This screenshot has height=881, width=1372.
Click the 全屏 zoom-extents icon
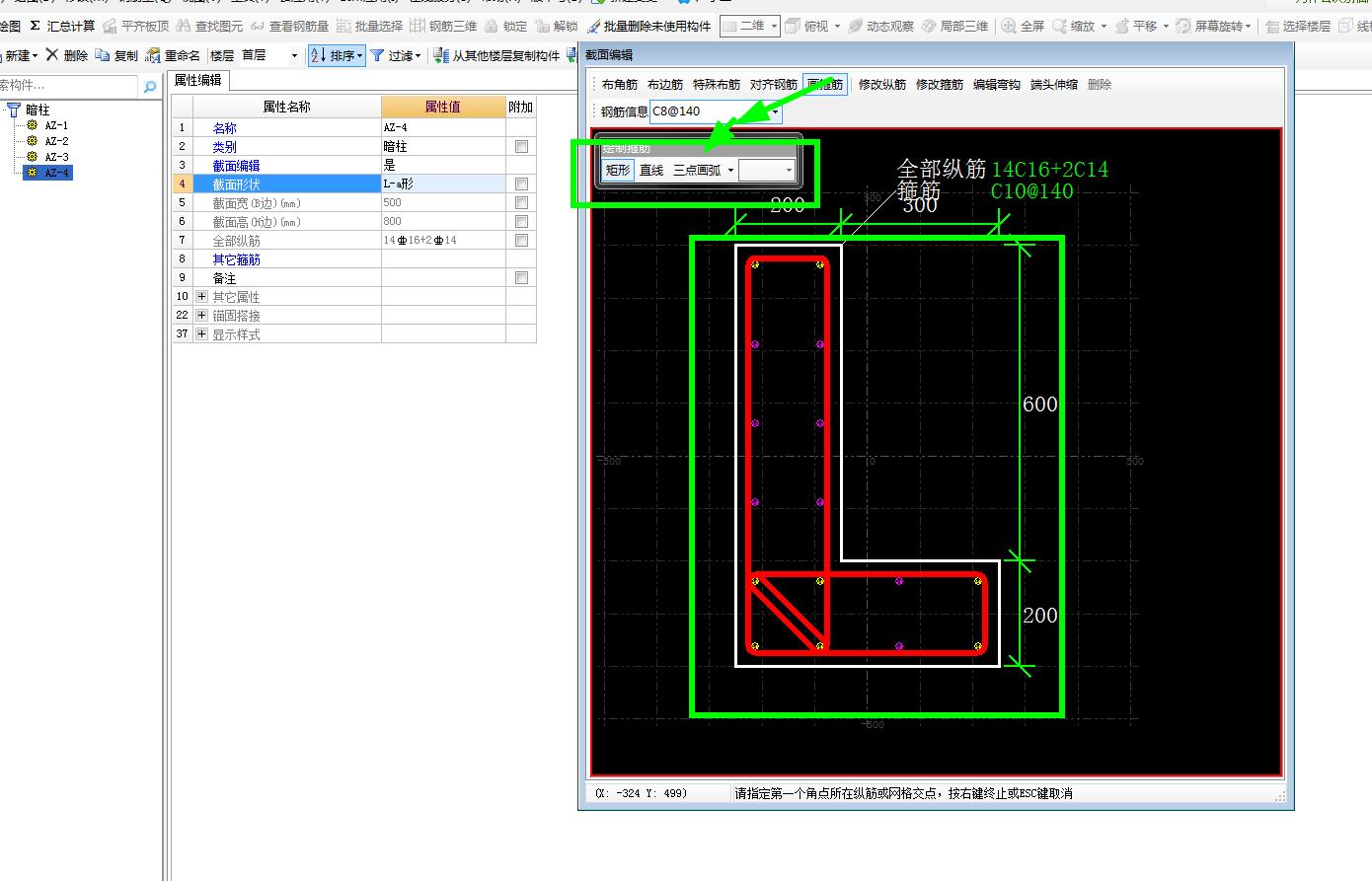[1009, 26]
